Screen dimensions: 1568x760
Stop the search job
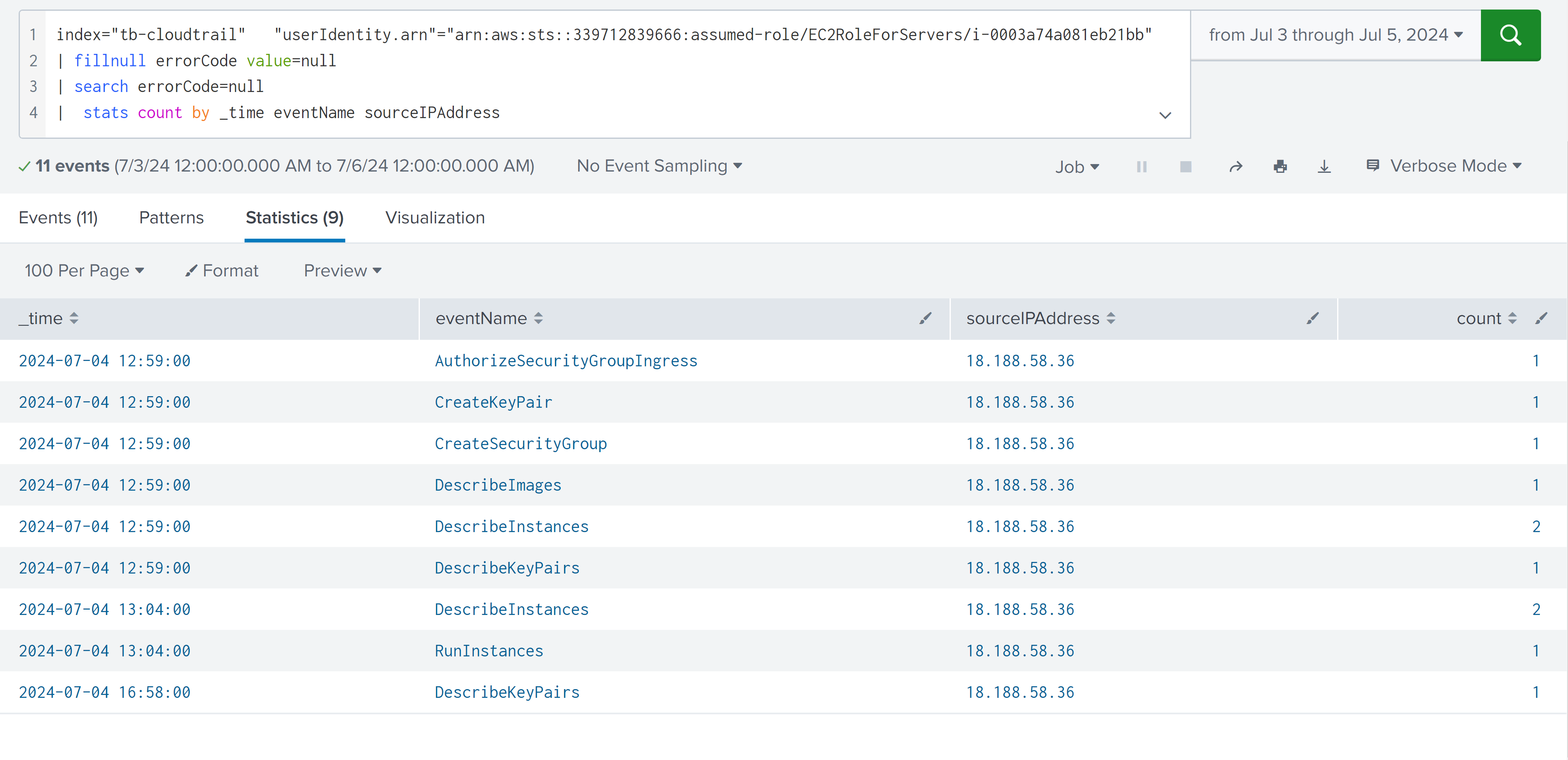1185,167
